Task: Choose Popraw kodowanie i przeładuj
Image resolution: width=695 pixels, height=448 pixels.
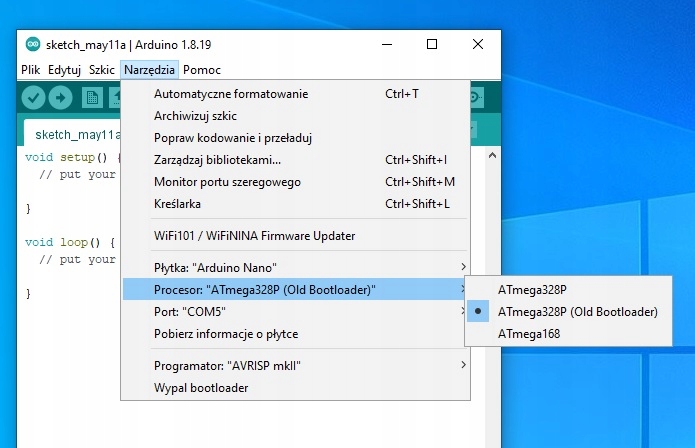Action: (x=295, y=138)
